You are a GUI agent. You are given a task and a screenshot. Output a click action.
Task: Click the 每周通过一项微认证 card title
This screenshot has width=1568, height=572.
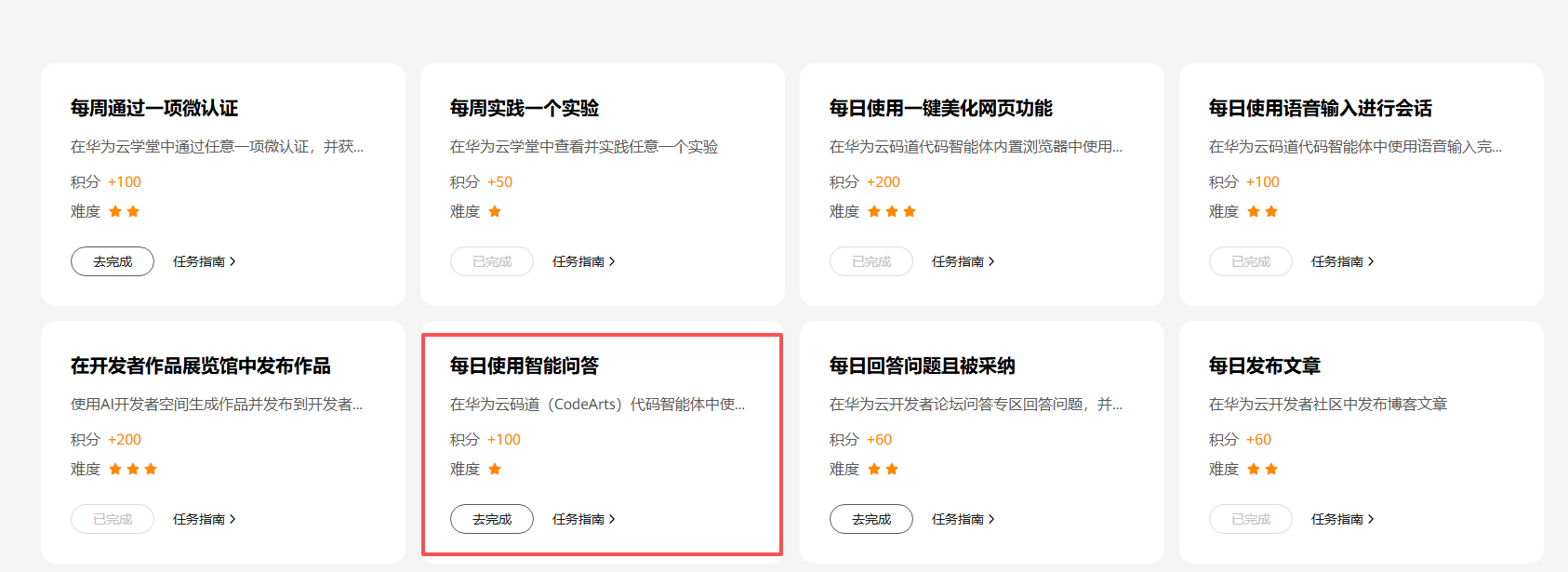(154, 108)
